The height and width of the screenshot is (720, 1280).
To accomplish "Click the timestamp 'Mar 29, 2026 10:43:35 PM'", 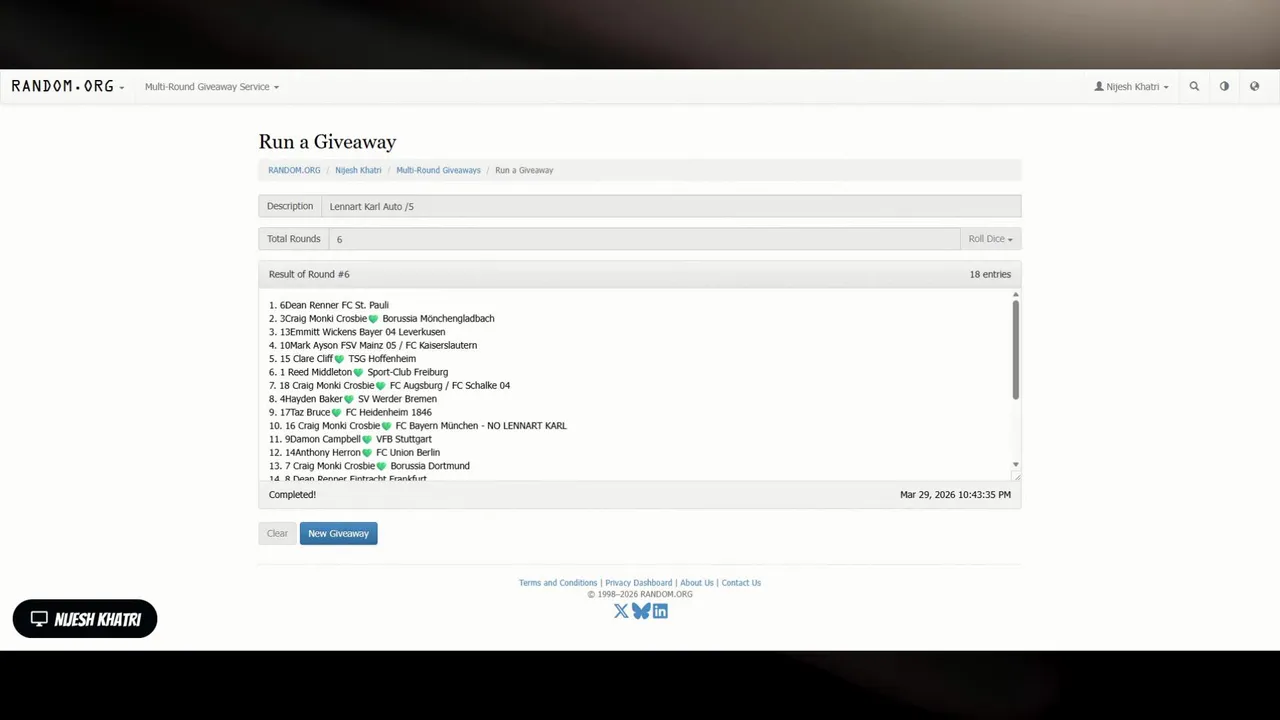I will tap(955, 495).
